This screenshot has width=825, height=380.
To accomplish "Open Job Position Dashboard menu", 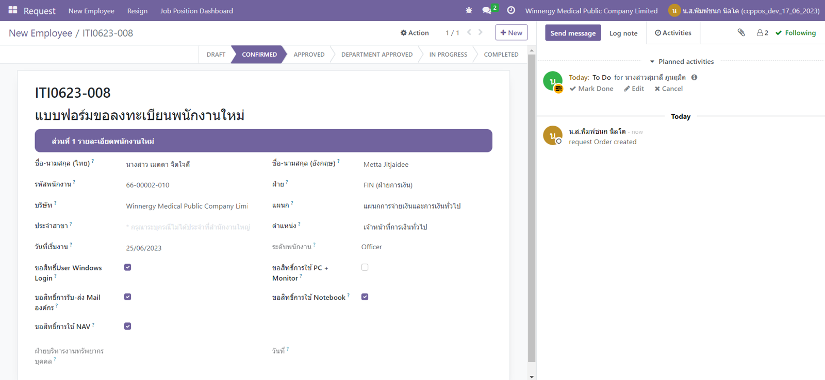I will (x=197, y=11).
